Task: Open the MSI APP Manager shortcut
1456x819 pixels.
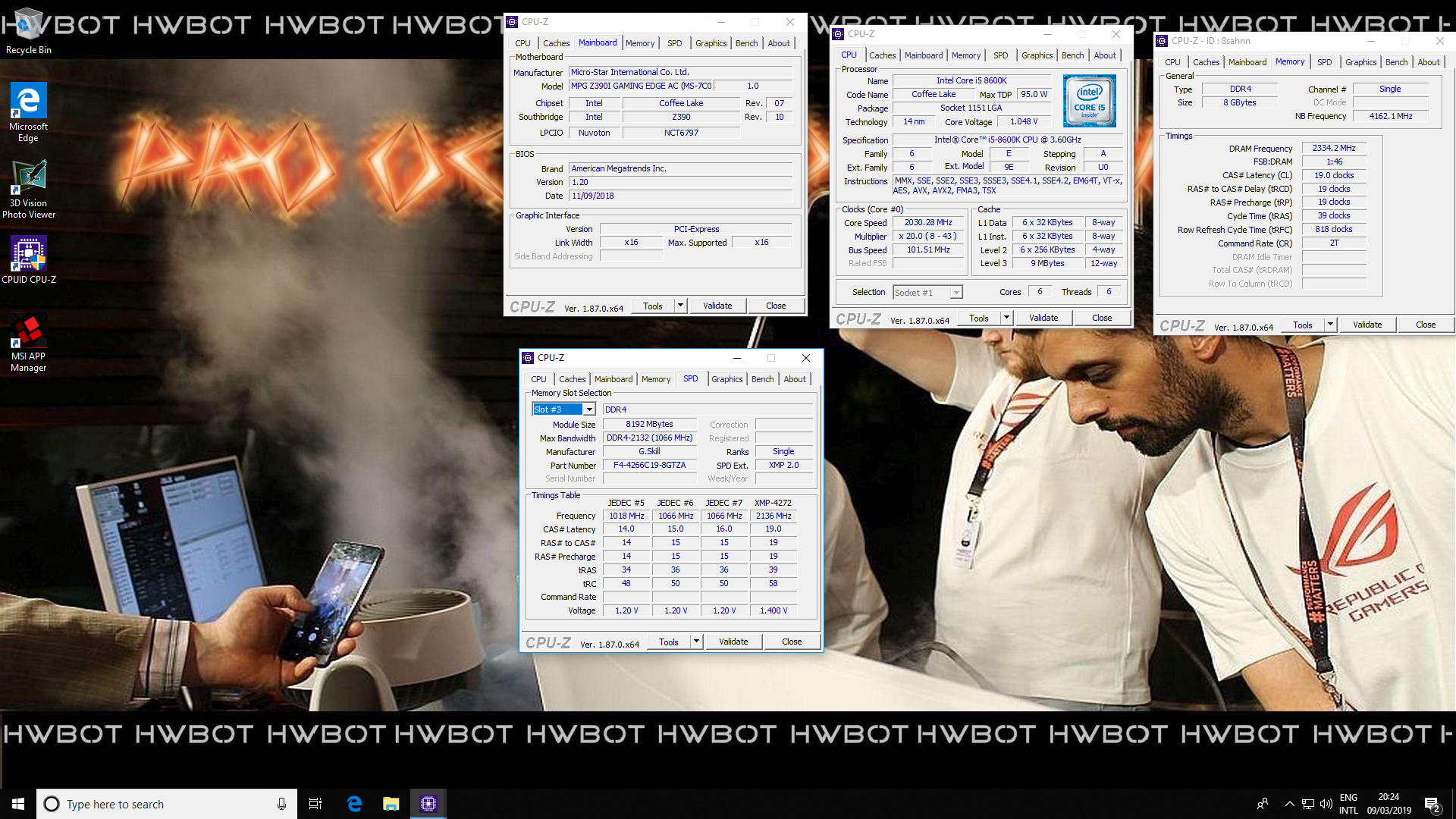Action: [x=28, y=343]
